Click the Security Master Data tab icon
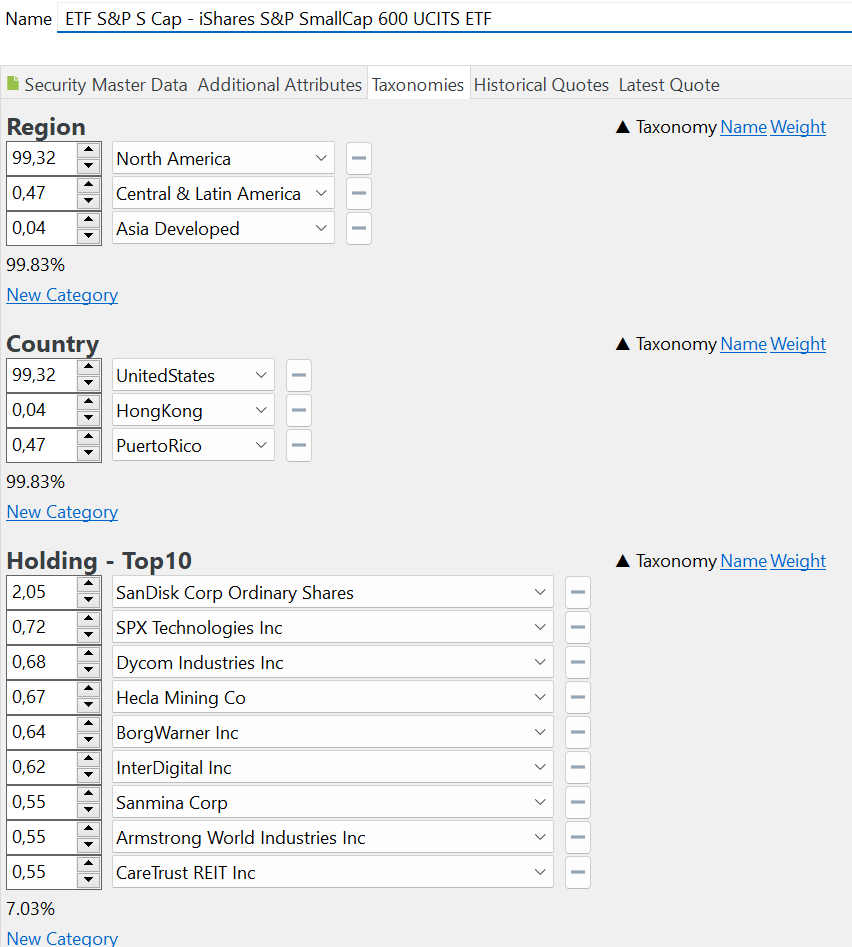Viewport: 852px width, 947px height. coord(13,84)
